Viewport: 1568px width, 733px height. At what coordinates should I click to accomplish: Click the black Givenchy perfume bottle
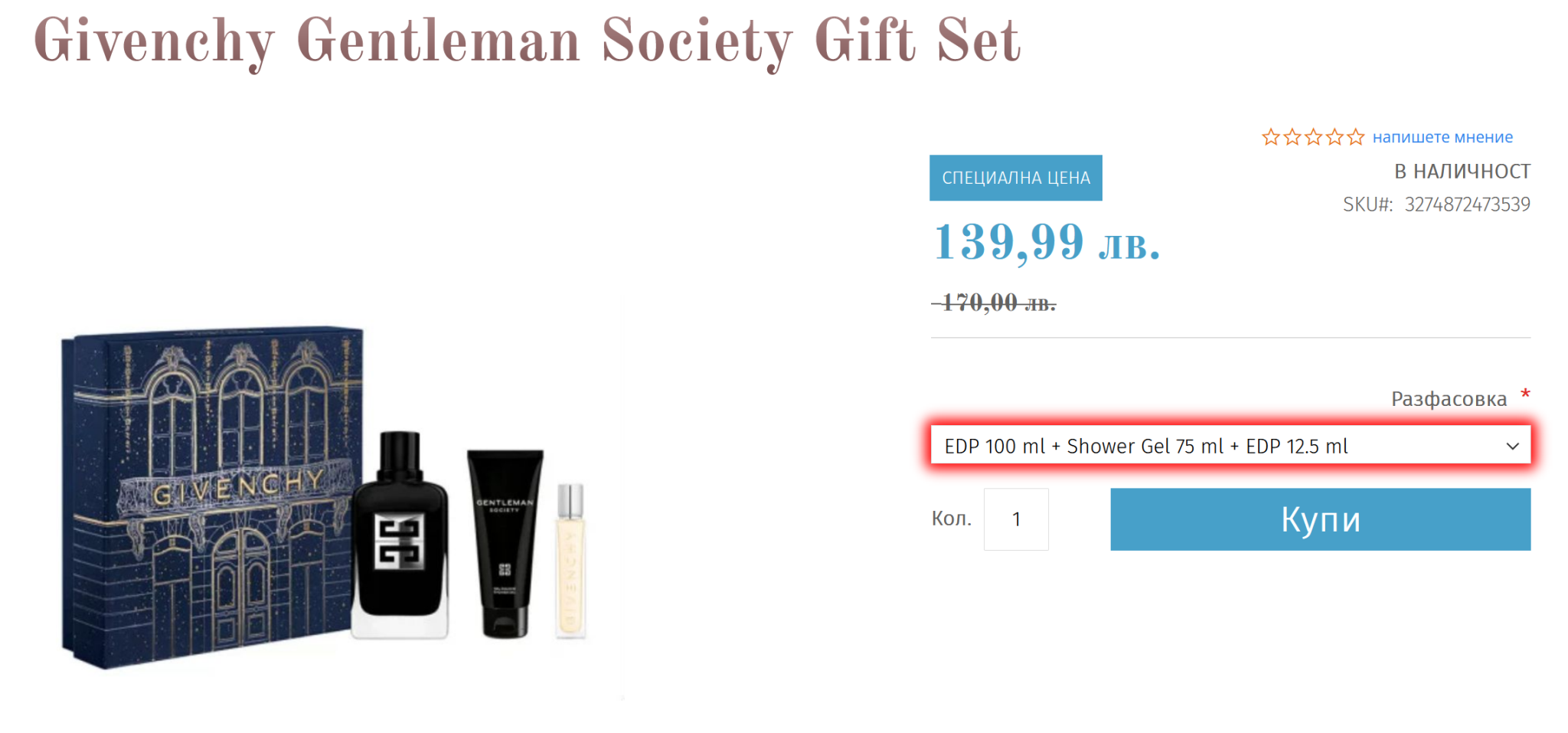(400, 536)
